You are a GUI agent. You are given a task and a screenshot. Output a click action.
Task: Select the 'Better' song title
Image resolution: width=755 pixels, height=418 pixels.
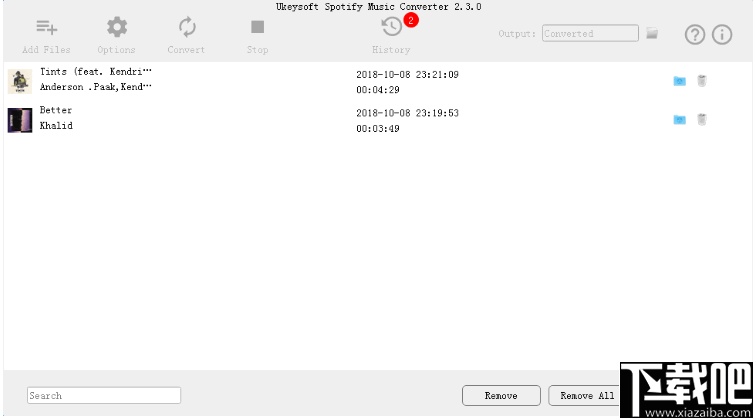56,110
